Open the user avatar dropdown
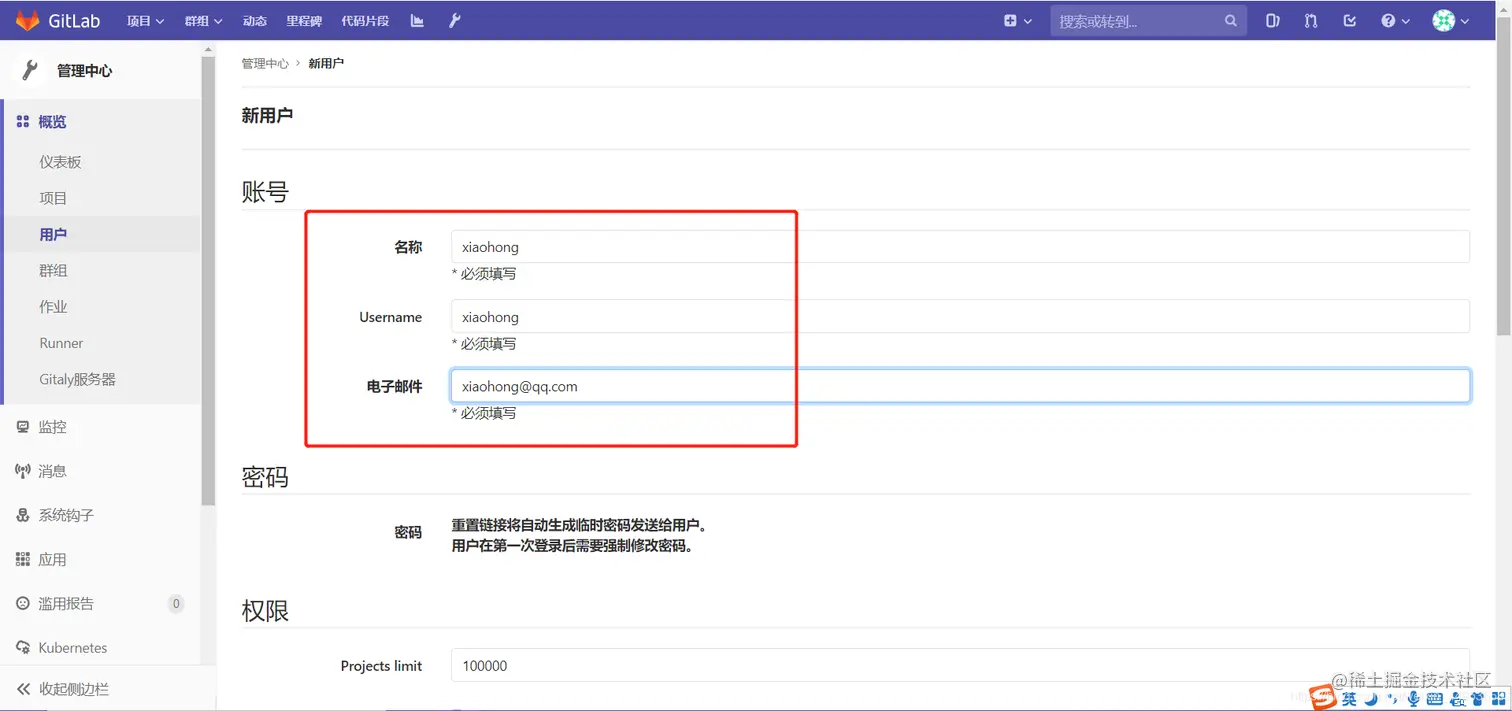 (1451, 20)
